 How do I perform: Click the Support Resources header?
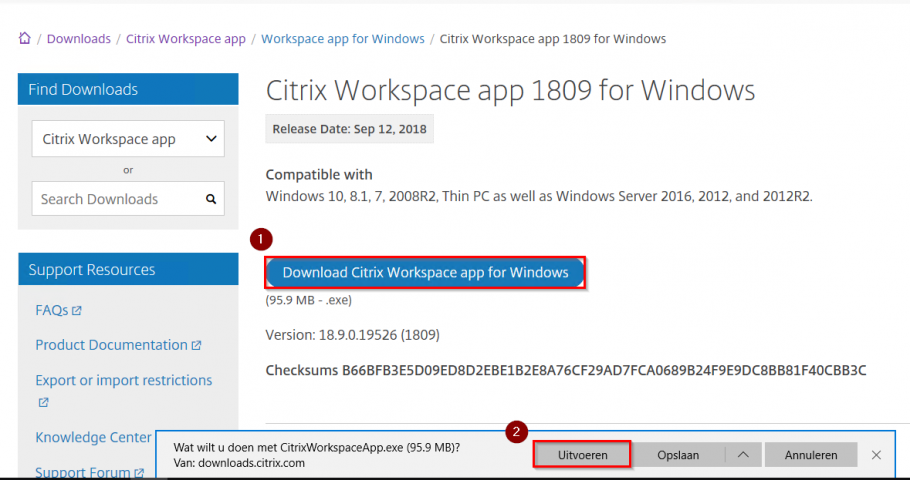tap(128, 269)
